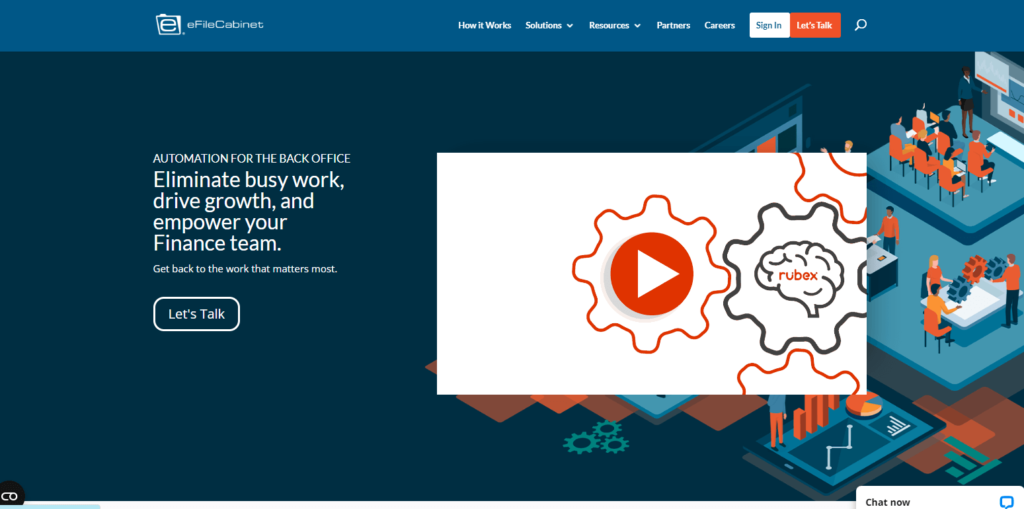
Task: Click 'Get back to the work that matters most.'
Action: pyautogui.click(x=245, y=269)
